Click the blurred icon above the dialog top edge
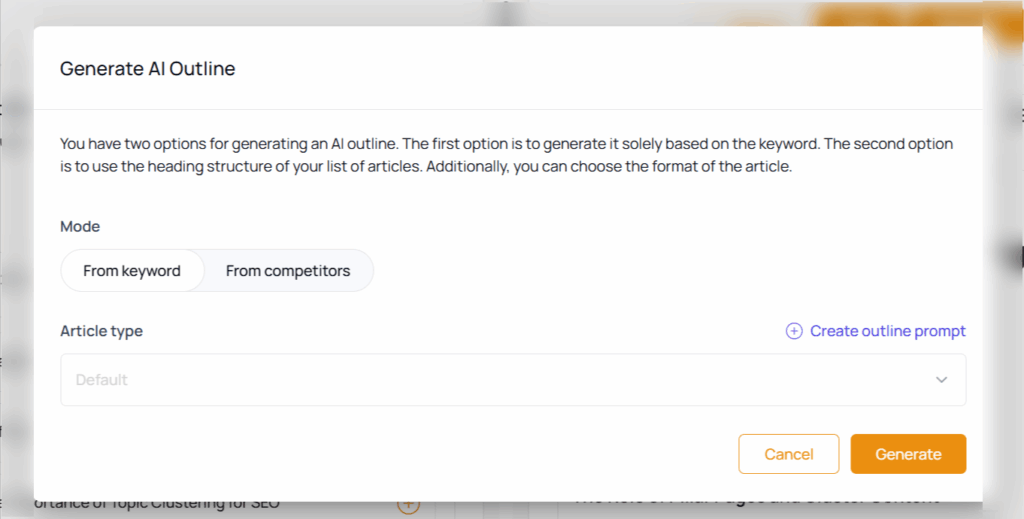 pyautogui.click(x=506, y=13)
